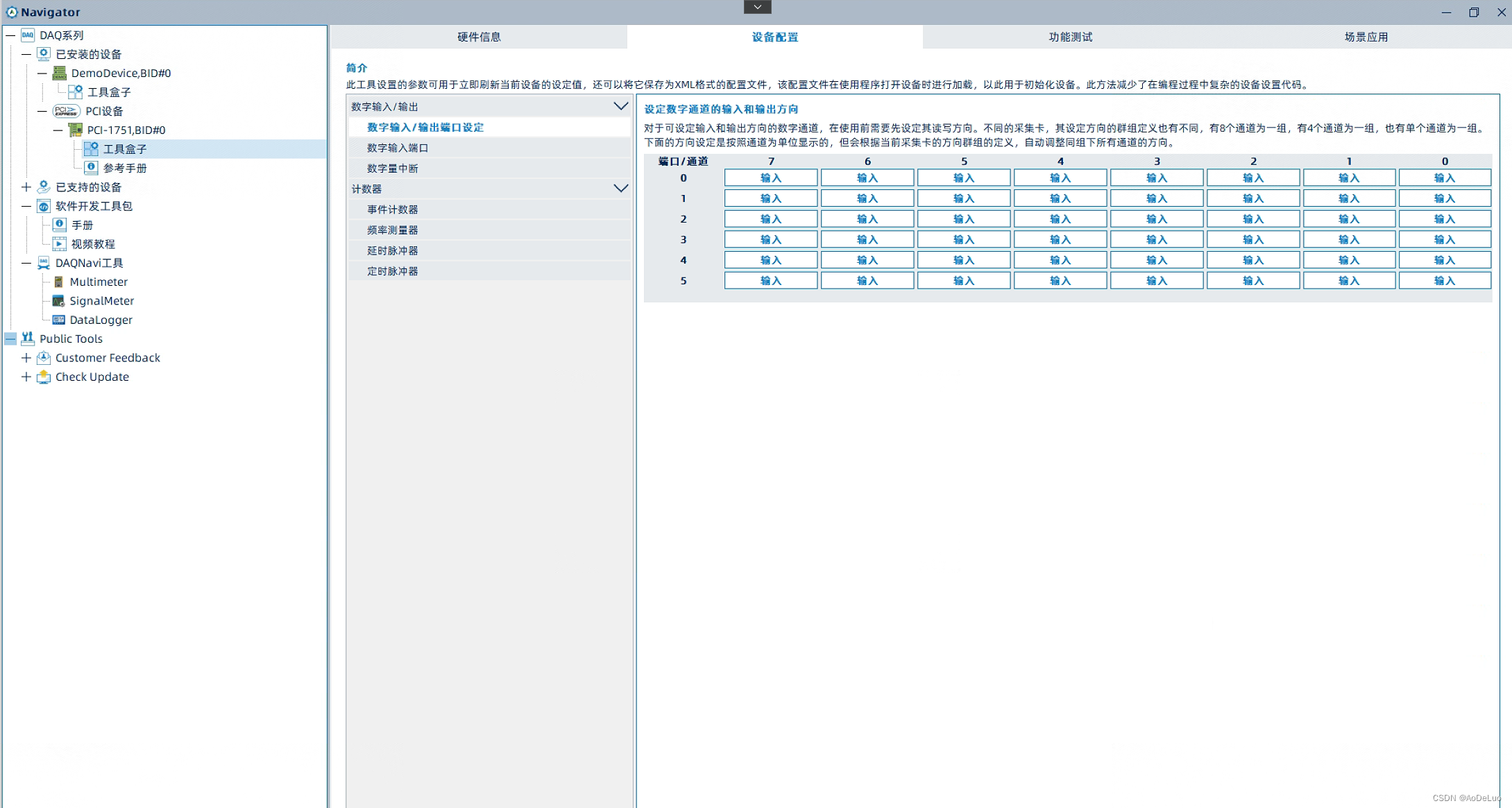Toggle port 5 channel 2 direction
The image size is (1512, 808).
click(1253, 281)
